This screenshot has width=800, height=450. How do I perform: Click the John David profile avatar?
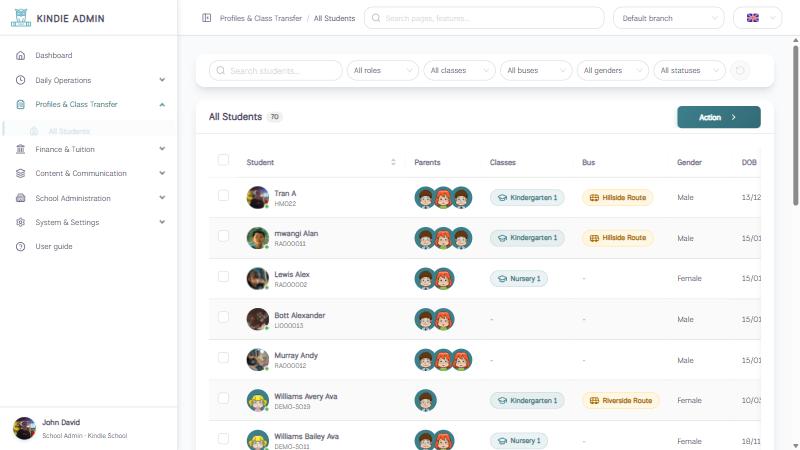tap(24, 428)
